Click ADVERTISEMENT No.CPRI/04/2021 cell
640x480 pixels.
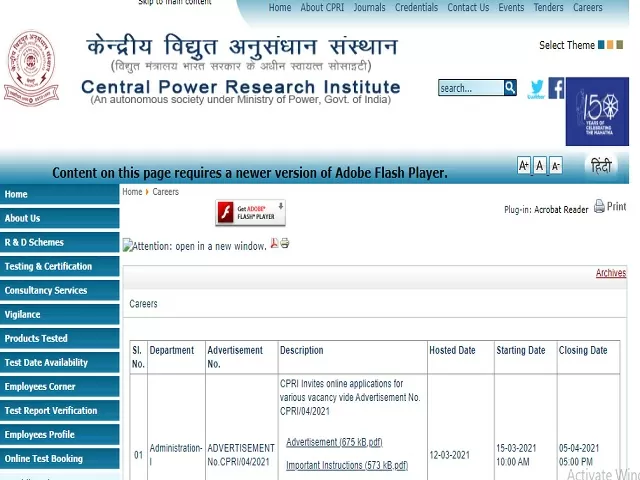pos(241,455)
